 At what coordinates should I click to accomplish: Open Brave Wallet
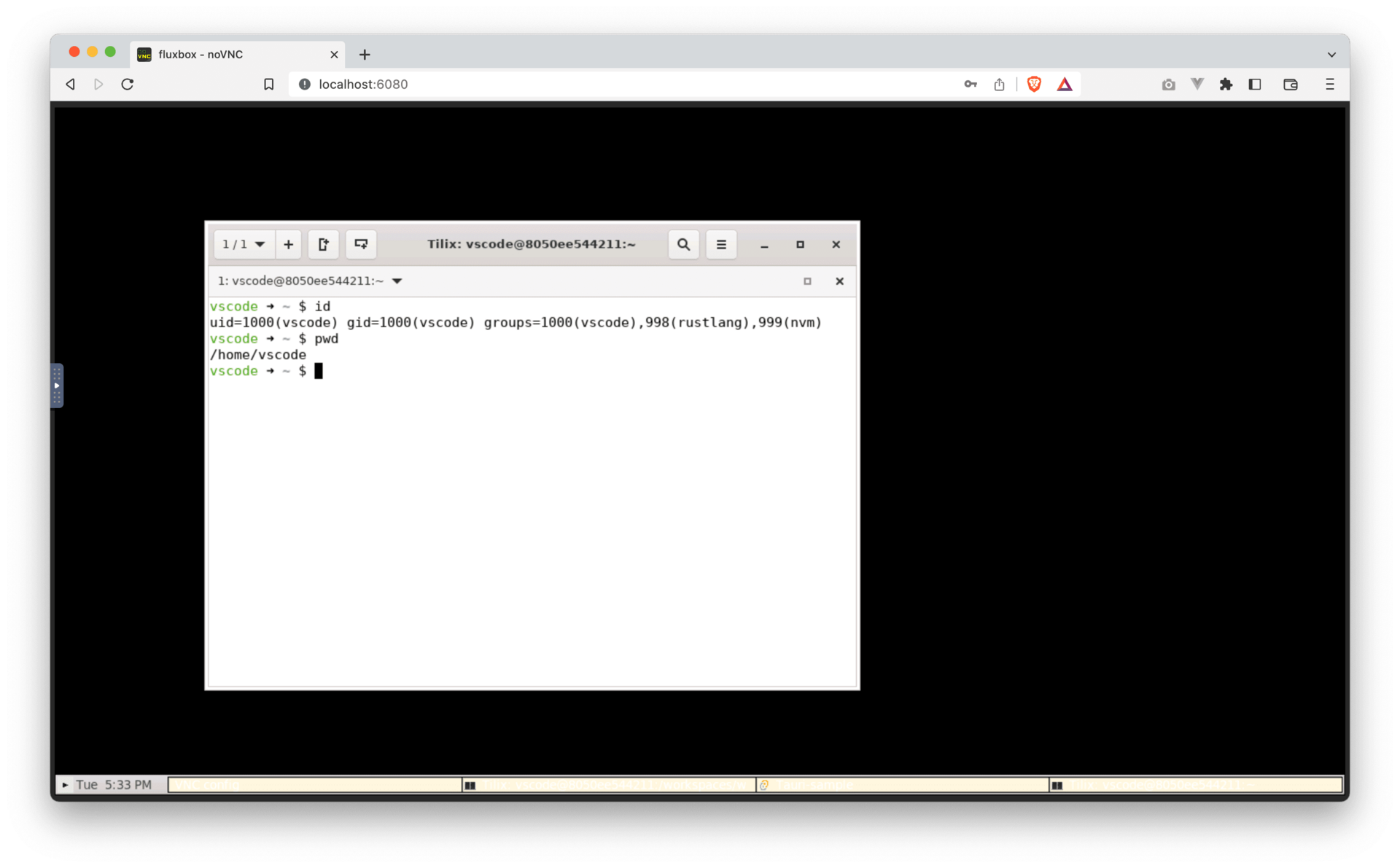[1290, 84]
